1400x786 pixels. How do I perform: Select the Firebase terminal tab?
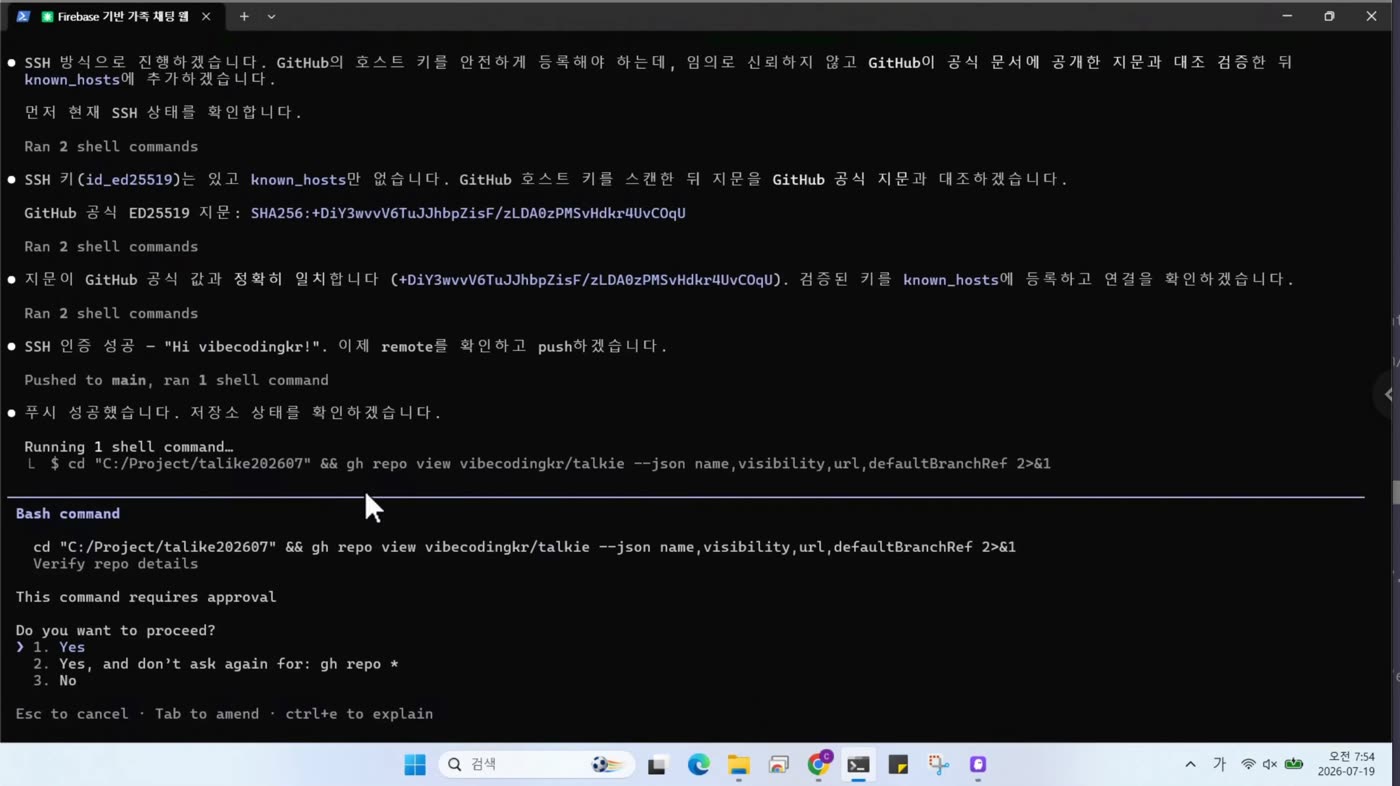click(x=114, y=17)
